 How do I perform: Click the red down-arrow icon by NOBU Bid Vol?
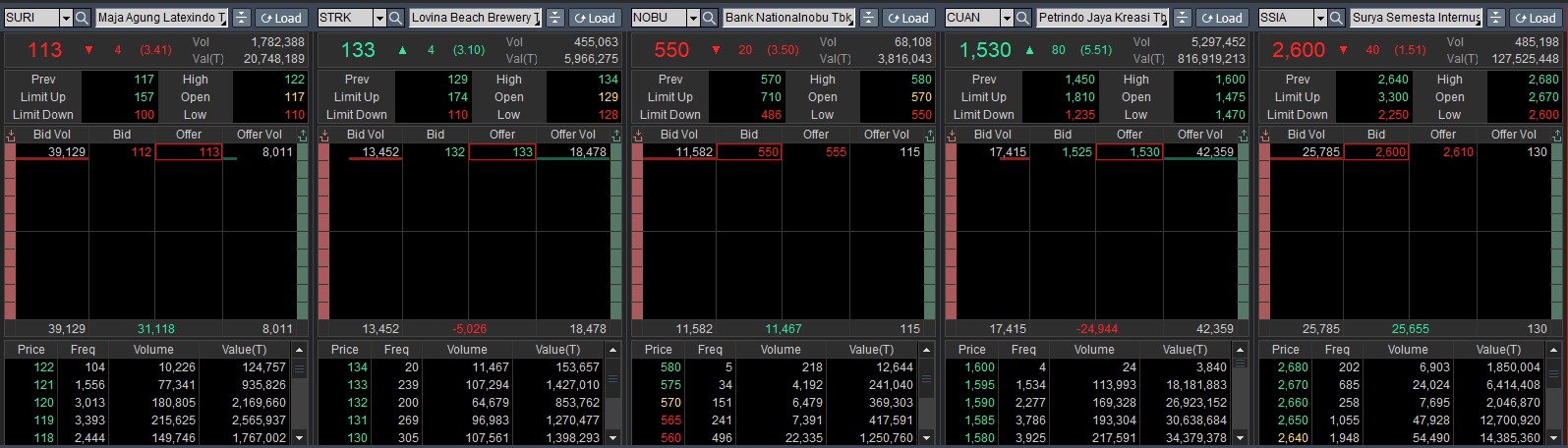[638, 135]
